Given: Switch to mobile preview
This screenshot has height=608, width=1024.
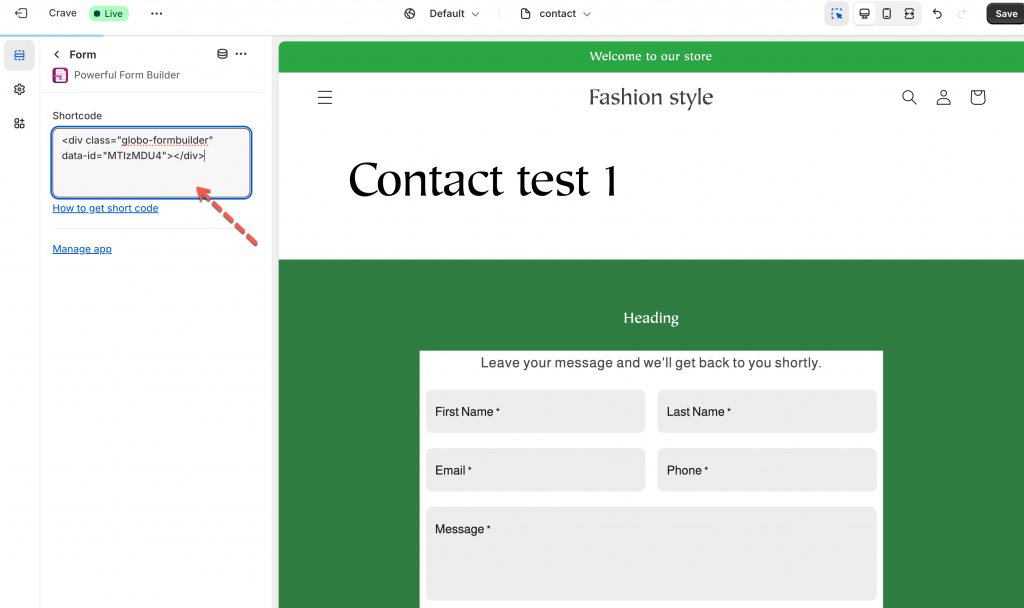Looking at the screenshot, I should coord(886,14).
